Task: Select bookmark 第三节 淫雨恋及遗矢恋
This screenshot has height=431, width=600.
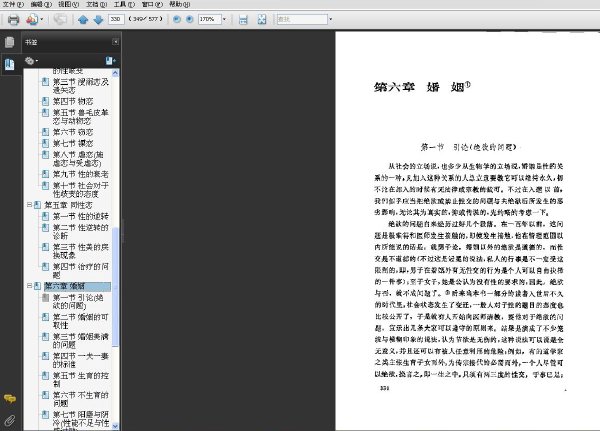Action: (x=81, y=86)
